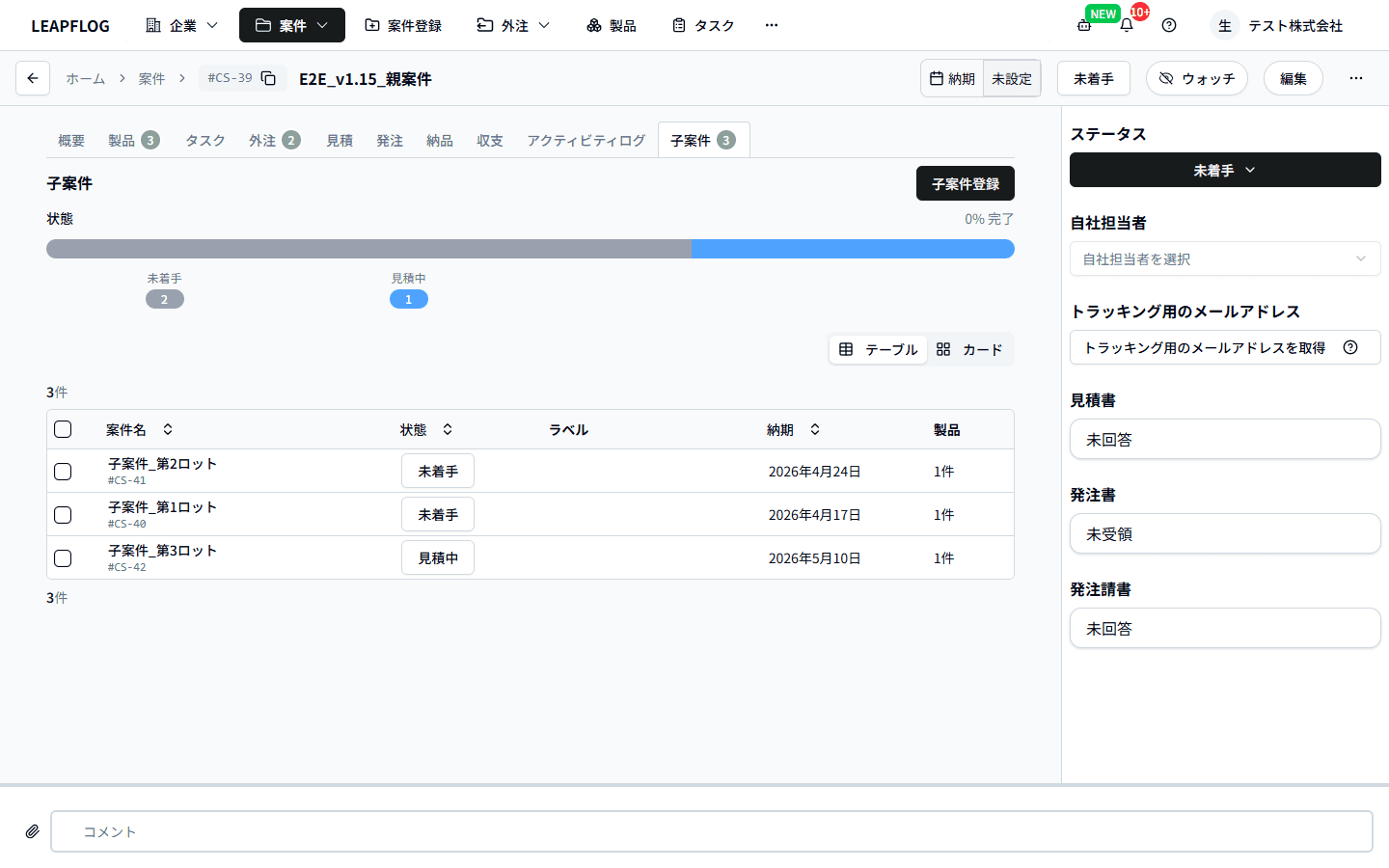Open the notifications bell

1126,25
